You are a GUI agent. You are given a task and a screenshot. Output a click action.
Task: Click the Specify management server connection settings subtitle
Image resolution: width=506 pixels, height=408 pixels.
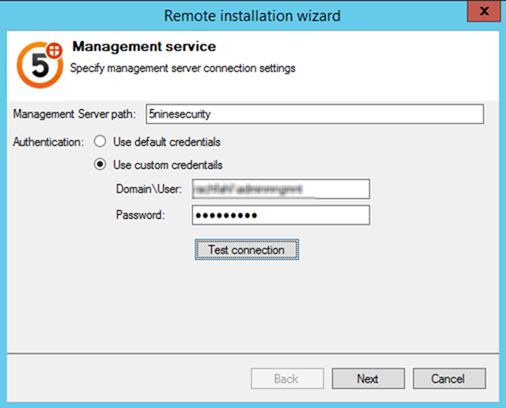point(183,68)
